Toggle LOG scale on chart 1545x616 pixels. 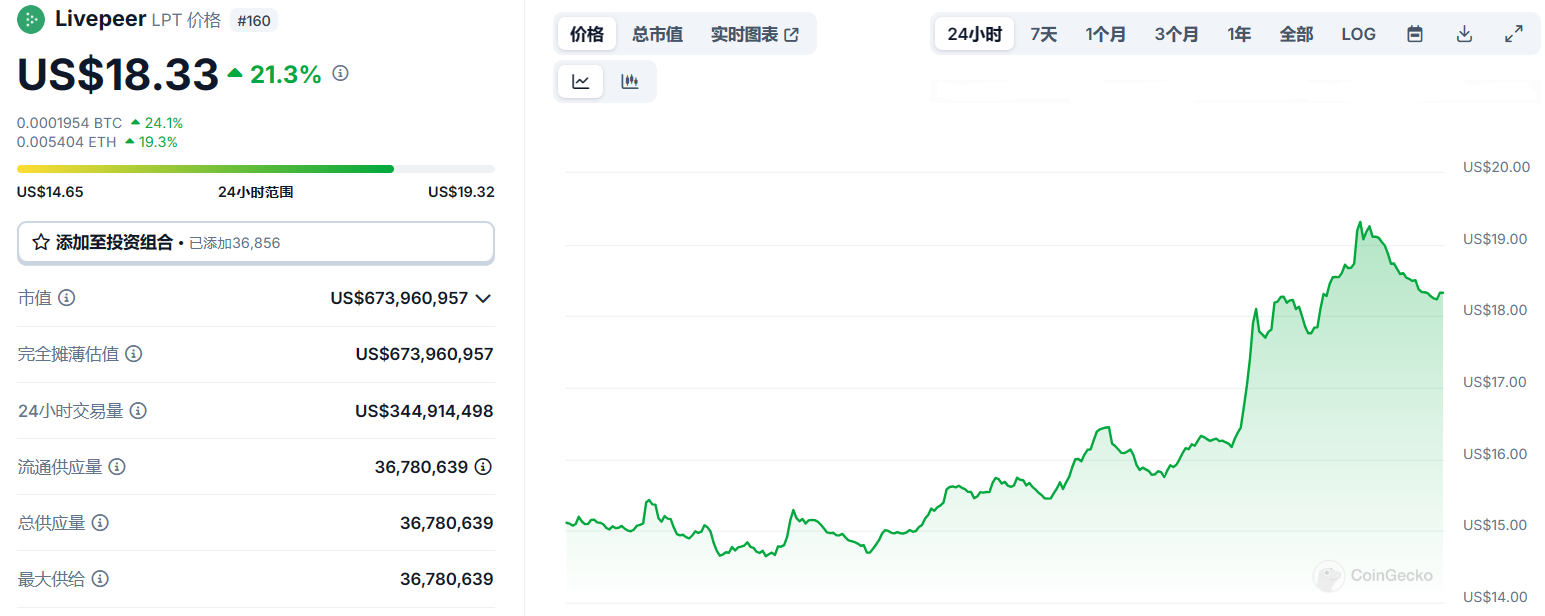point(1358,34)
